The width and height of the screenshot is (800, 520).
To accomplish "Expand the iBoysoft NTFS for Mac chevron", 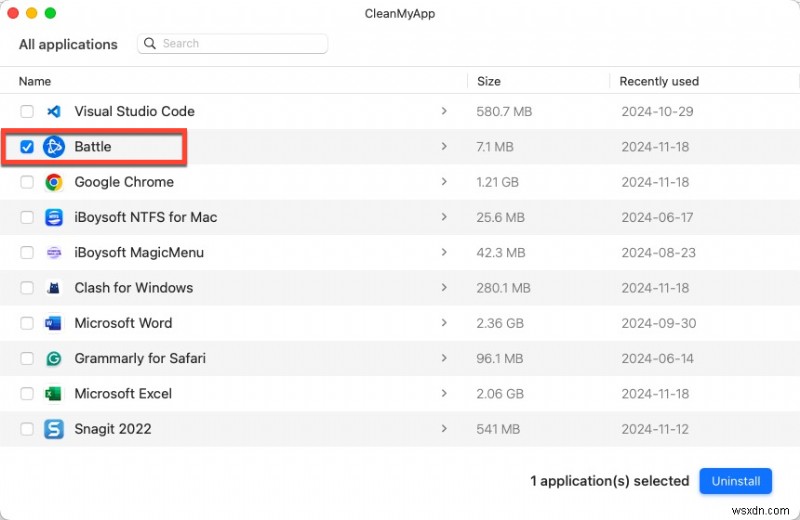I will (444, 217).
